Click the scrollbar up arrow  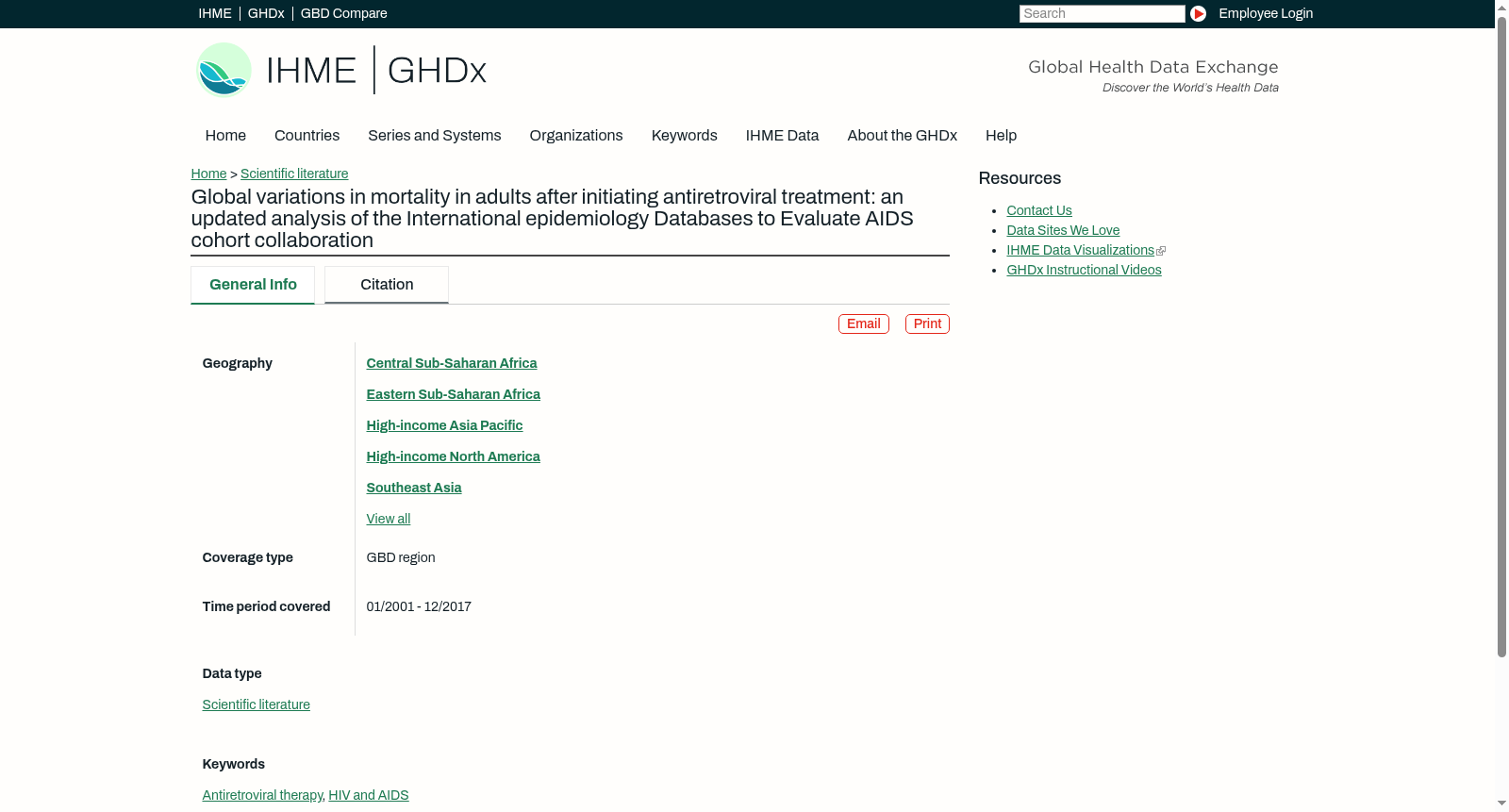pos(1501,8)
